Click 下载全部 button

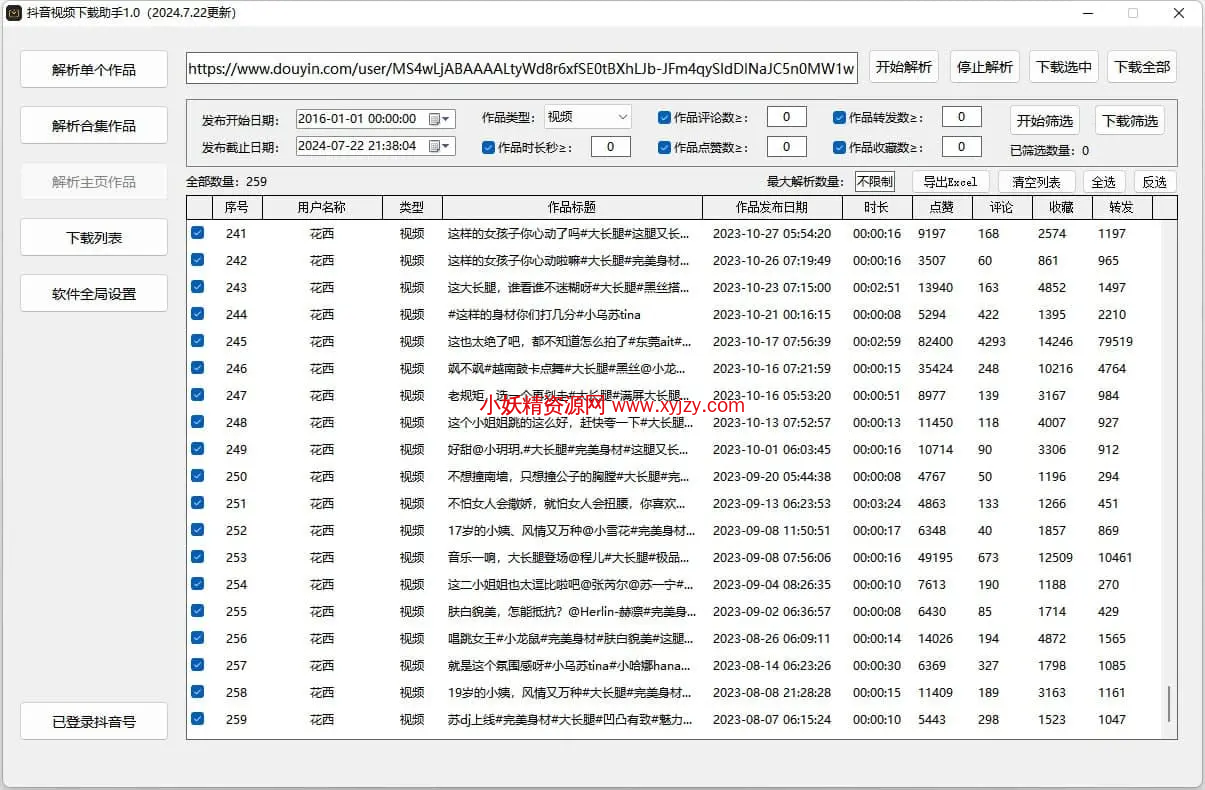(1142, 67)
